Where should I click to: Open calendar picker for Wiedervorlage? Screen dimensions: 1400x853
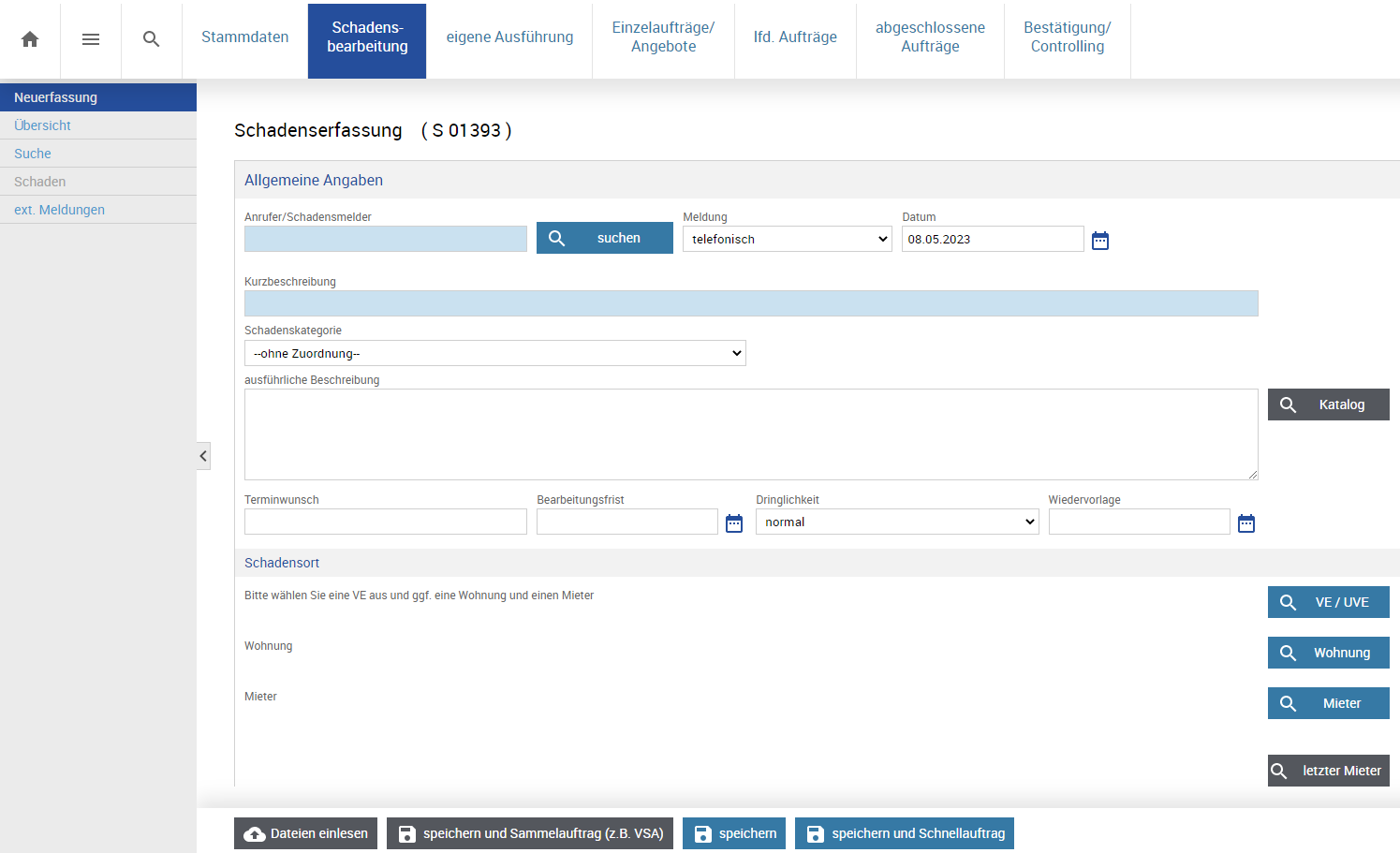[1245, 523]
